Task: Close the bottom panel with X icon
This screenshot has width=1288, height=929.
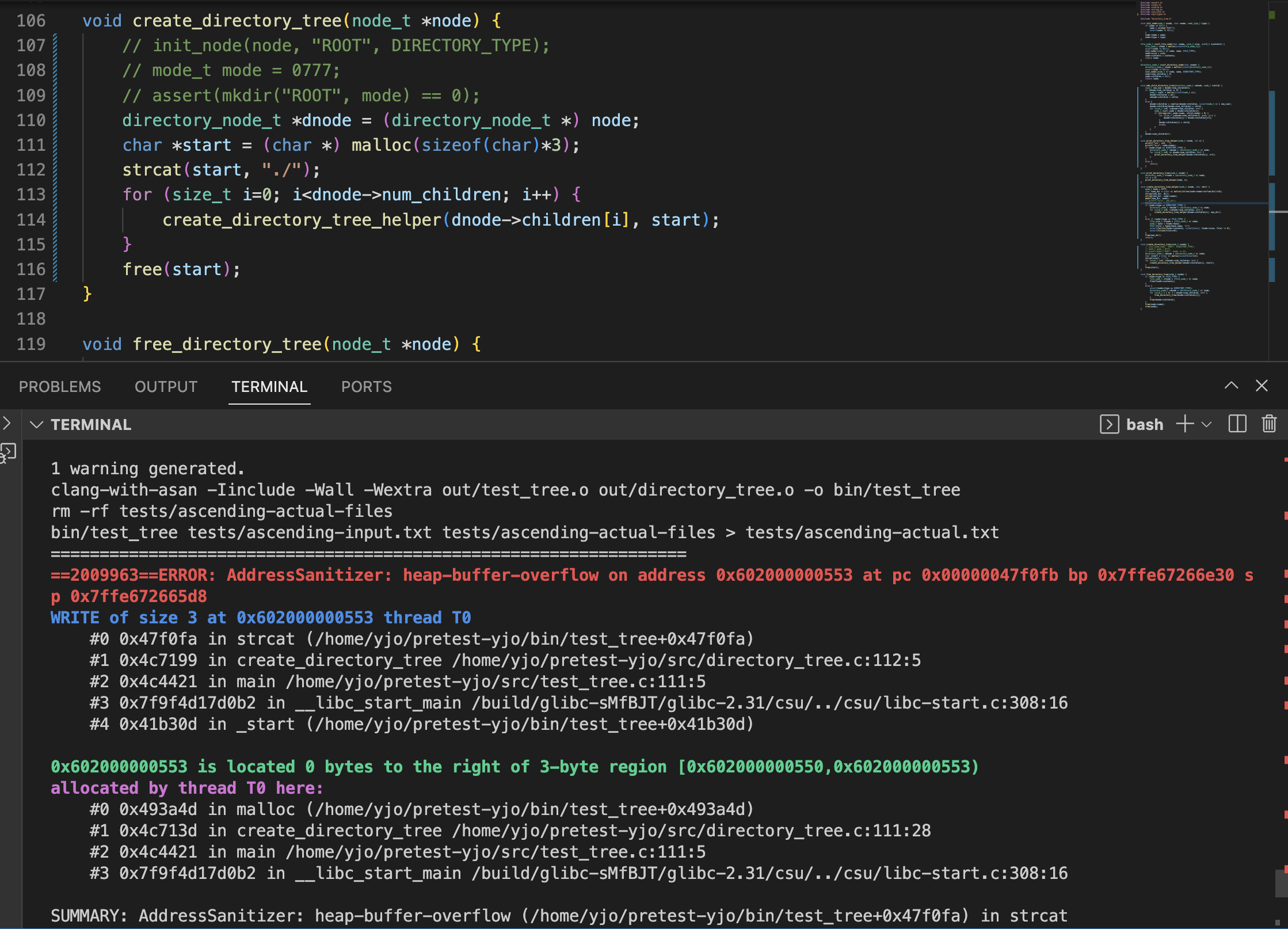Action: click(x=1262, y=386)
